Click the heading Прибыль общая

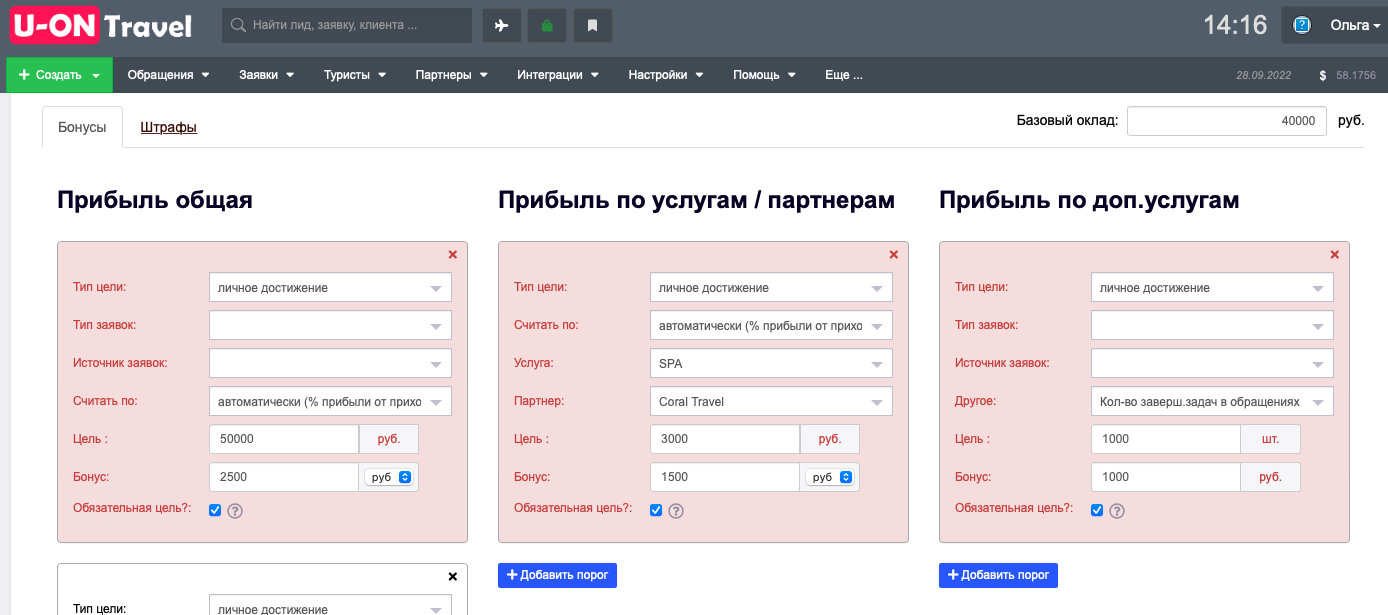[x=155, y=200]
